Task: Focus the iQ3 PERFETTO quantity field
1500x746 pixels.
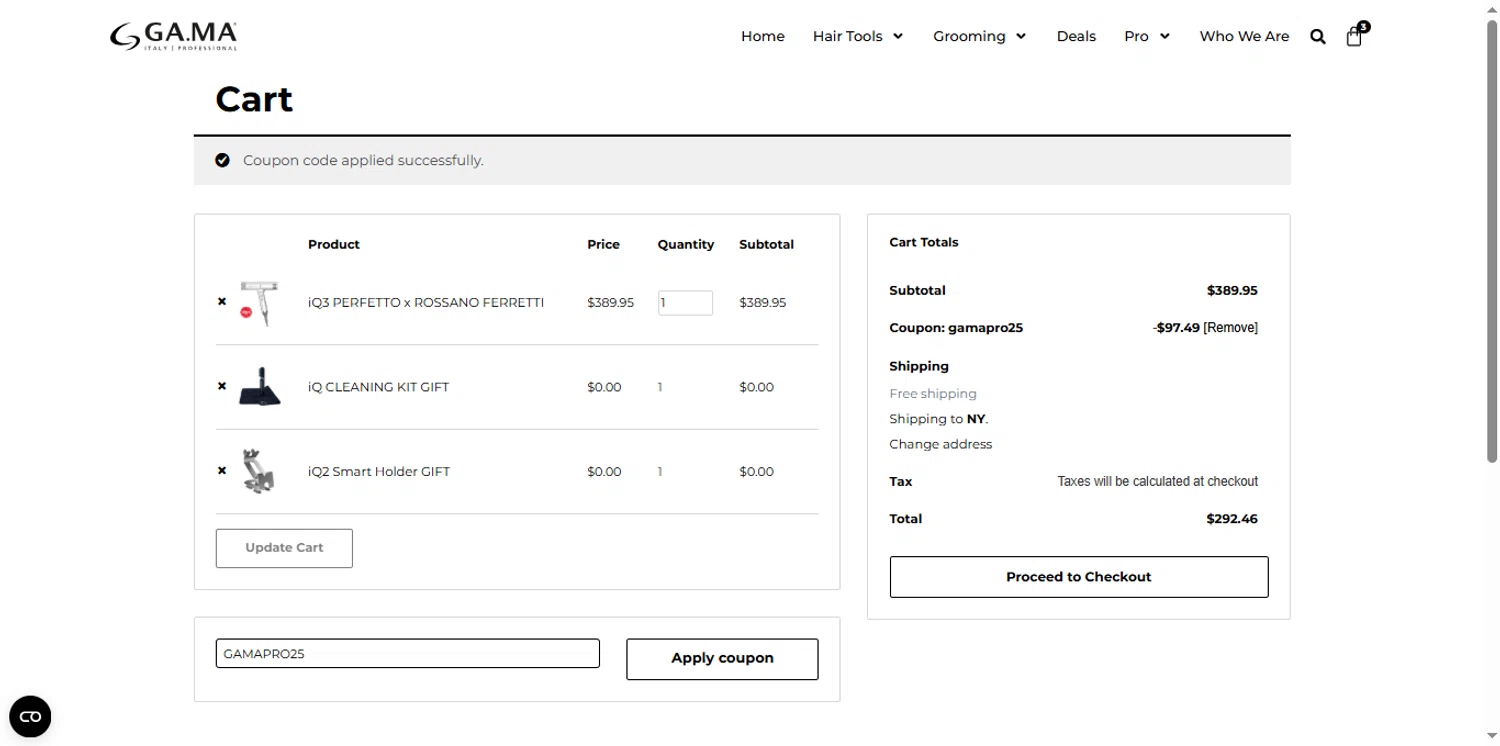Action: tap(685, 303)
